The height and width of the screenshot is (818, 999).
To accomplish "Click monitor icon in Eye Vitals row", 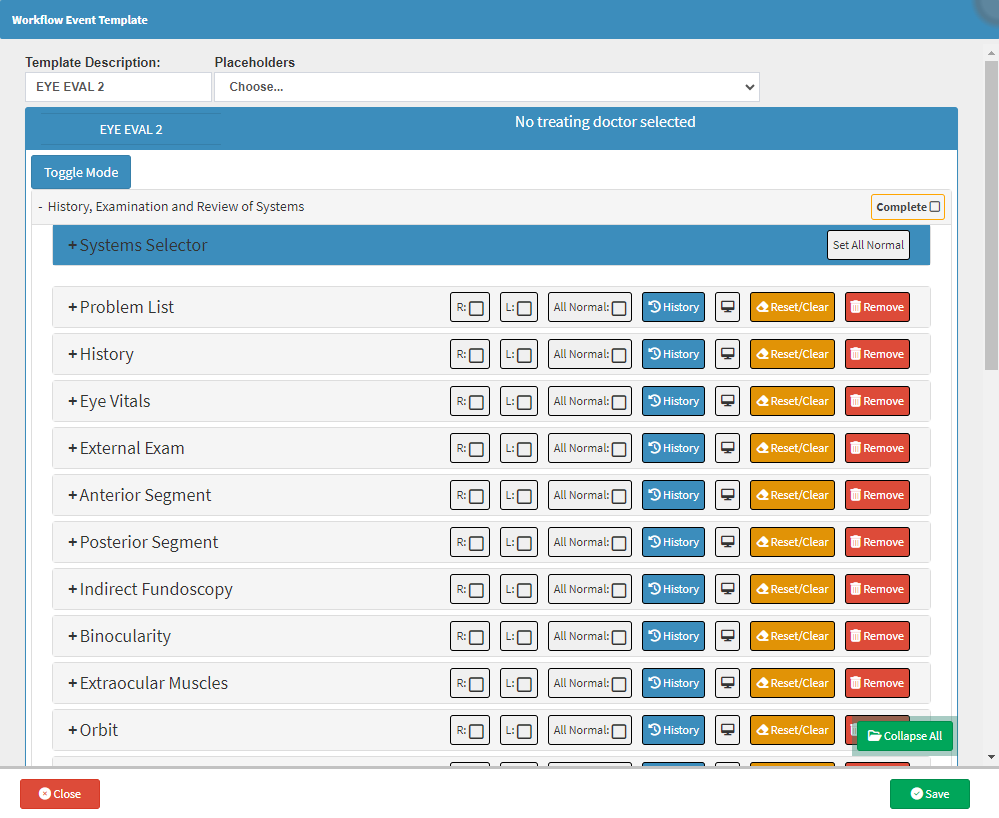I will click(x=727, y=401).
